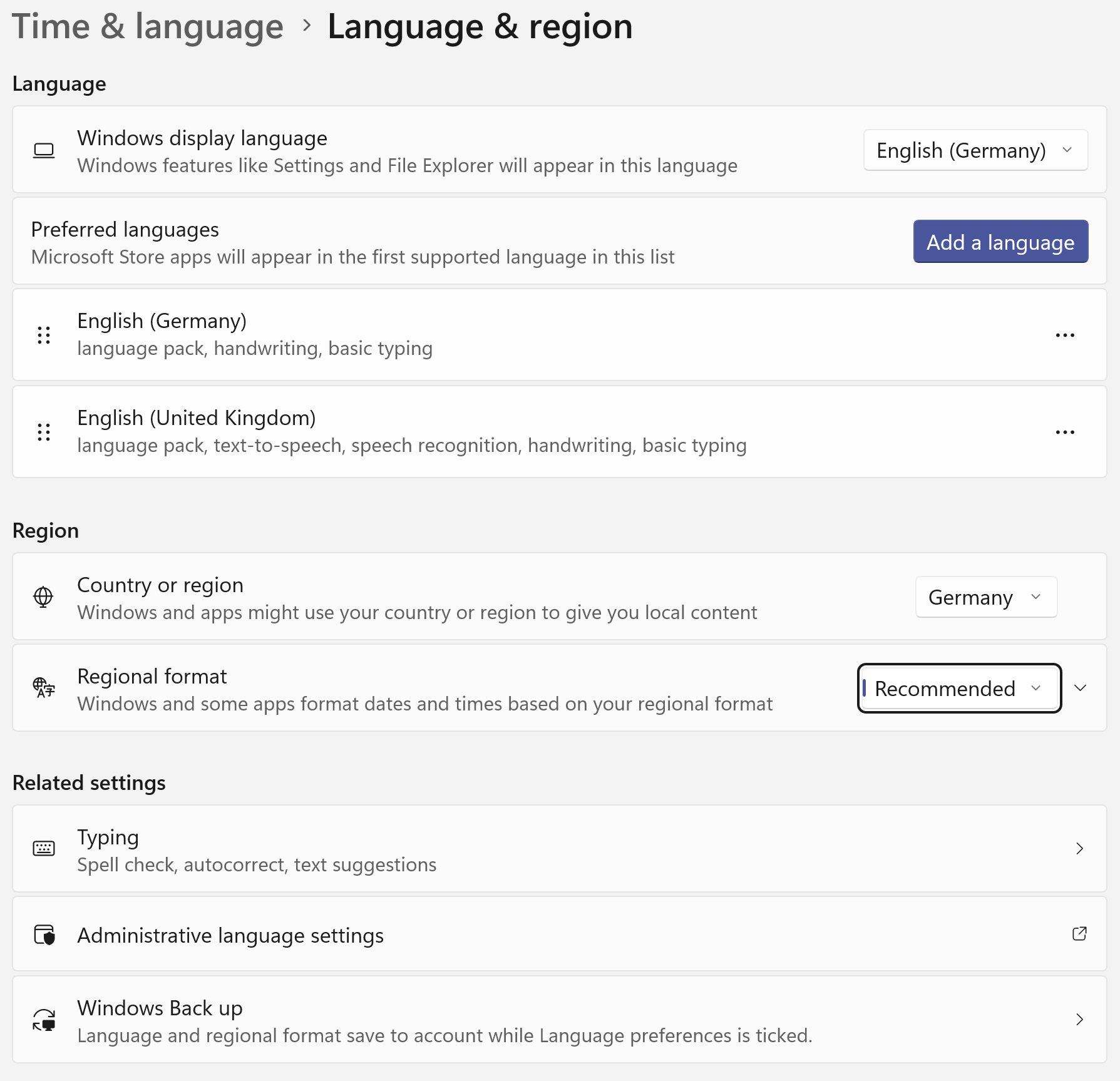
Task: Click the keyboard icon beside Typing
Action: coord(44,848)
